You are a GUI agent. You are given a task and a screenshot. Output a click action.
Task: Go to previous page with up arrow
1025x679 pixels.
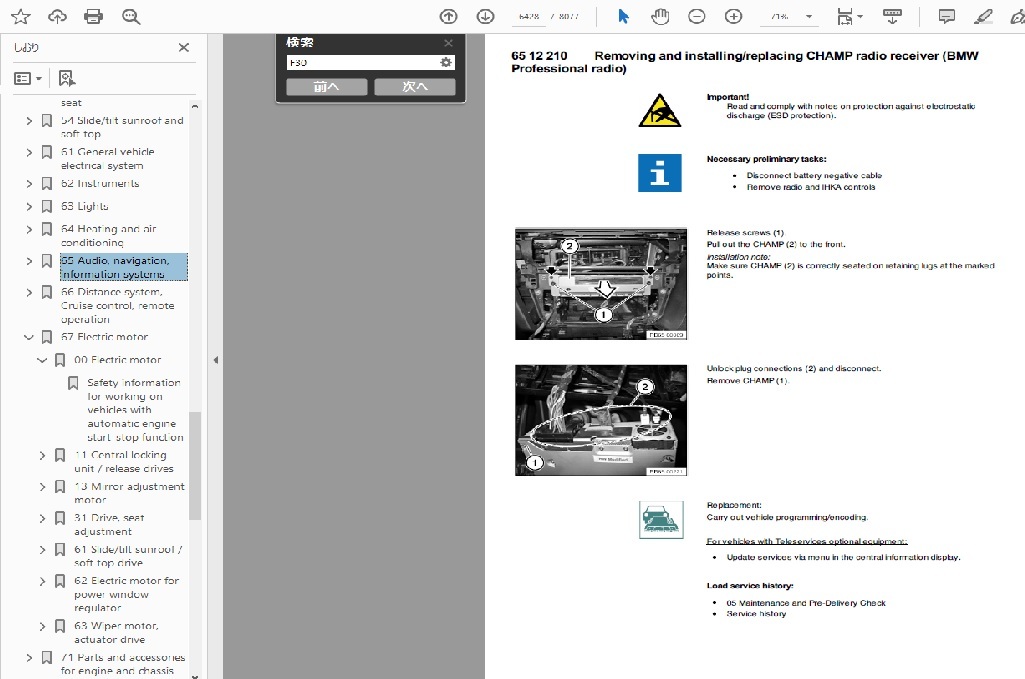point(448,16)
